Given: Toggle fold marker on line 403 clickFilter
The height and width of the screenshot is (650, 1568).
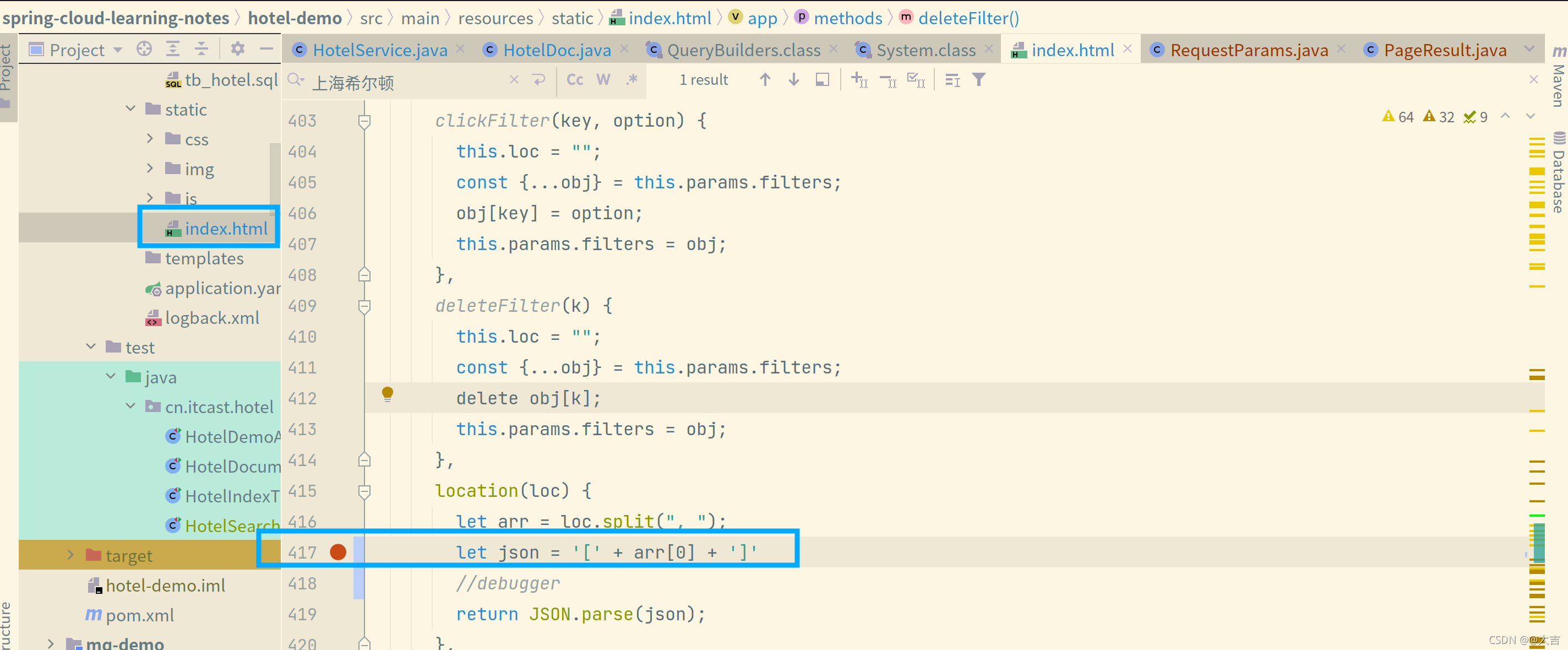Looking at the screenshot, I should point(364,121).
